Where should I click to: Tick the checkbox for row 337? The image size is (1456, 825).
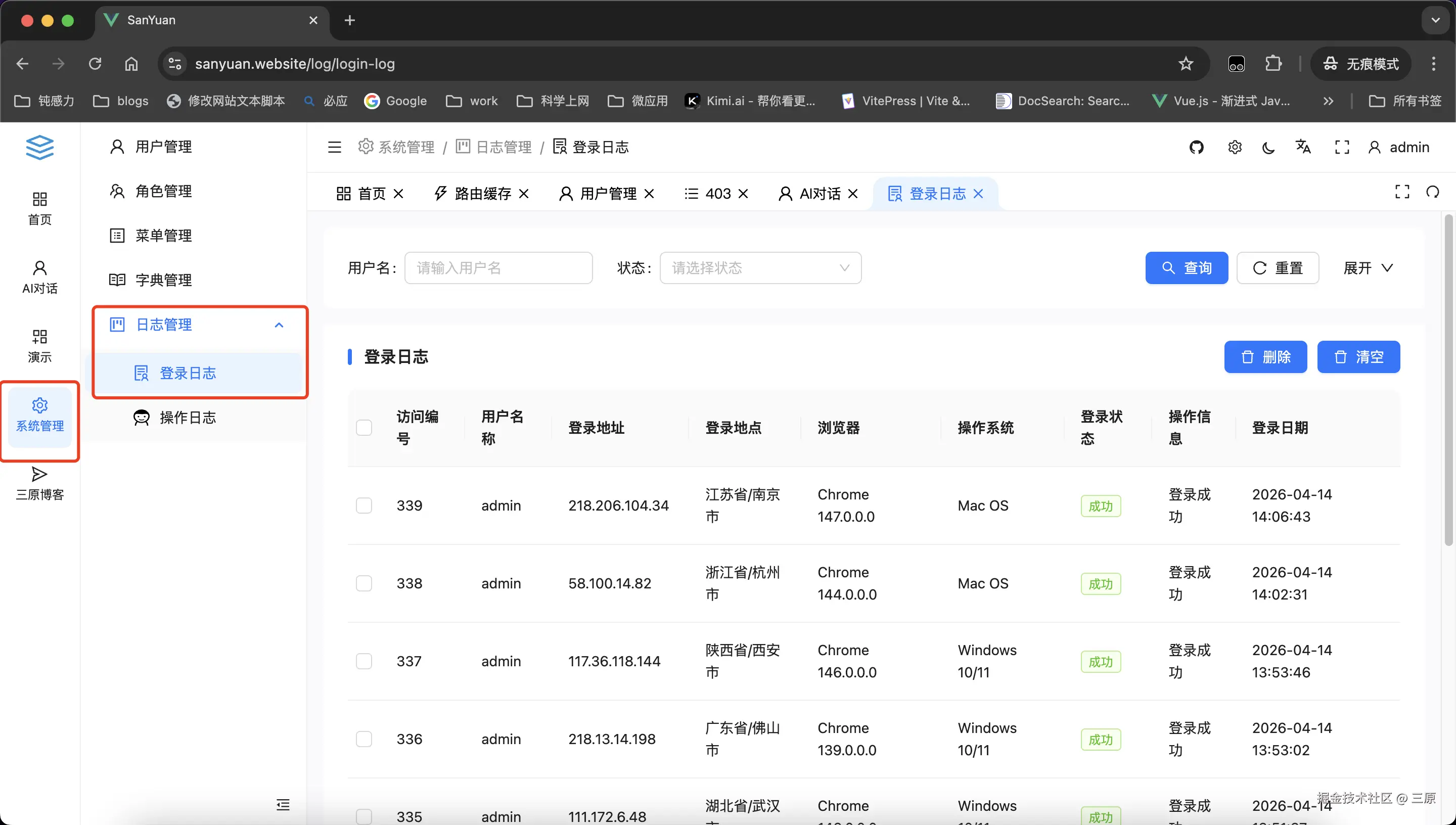pyautogui.click(x=363, y=661)
